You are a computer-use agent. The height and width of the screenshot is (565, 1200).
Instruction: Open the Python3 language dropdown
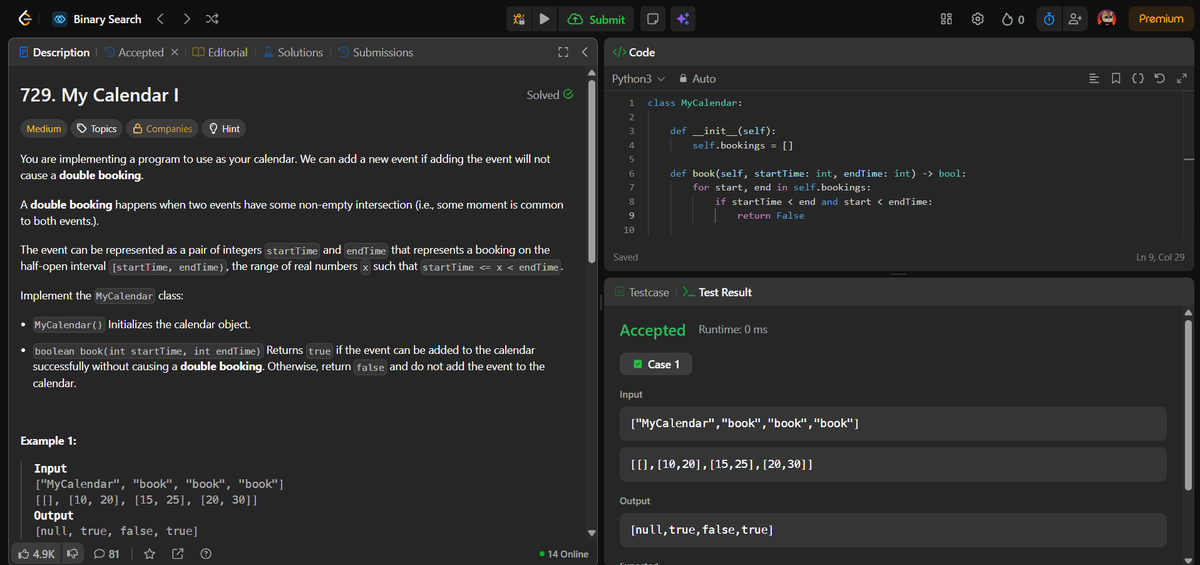pyautogui.click(x=638, y=78)
